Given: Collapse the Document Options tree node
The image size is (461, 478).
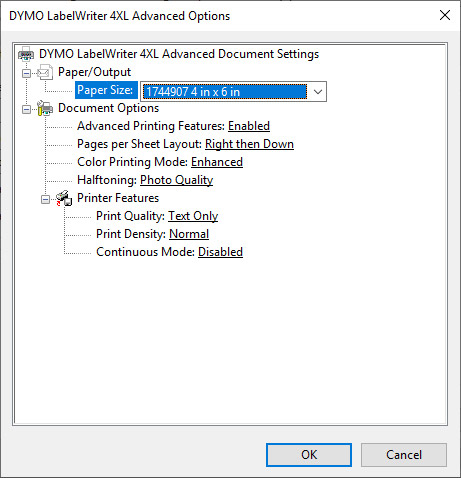Looking at the screenshot, I should (26, 109).
